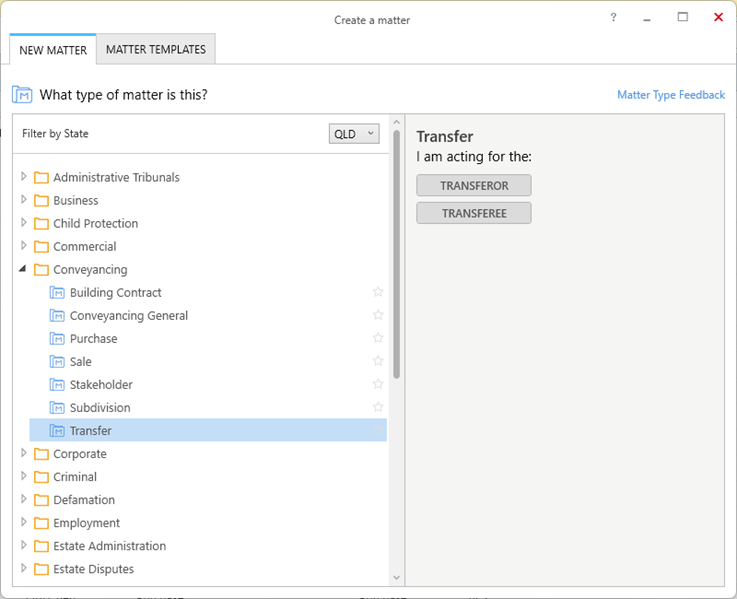Screen dimensions: 737x599
Task: Select the New Matter tab
Action: coord(53,50)
